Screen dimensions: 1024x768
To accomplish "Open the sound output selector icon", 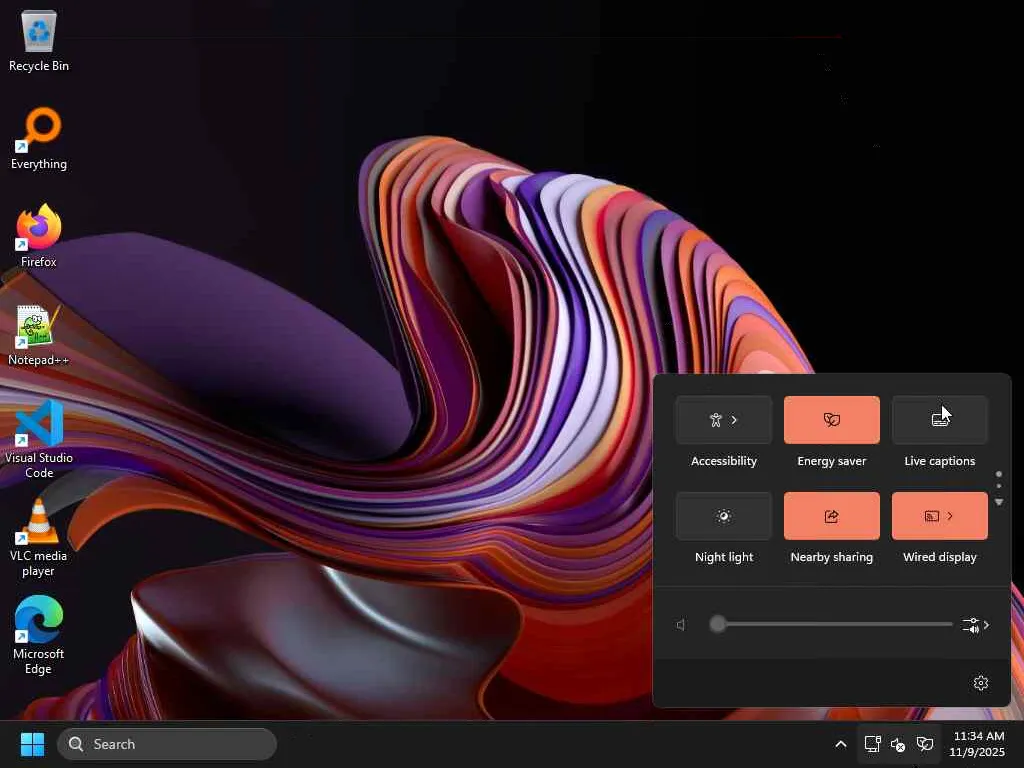I will coord(971,625).
